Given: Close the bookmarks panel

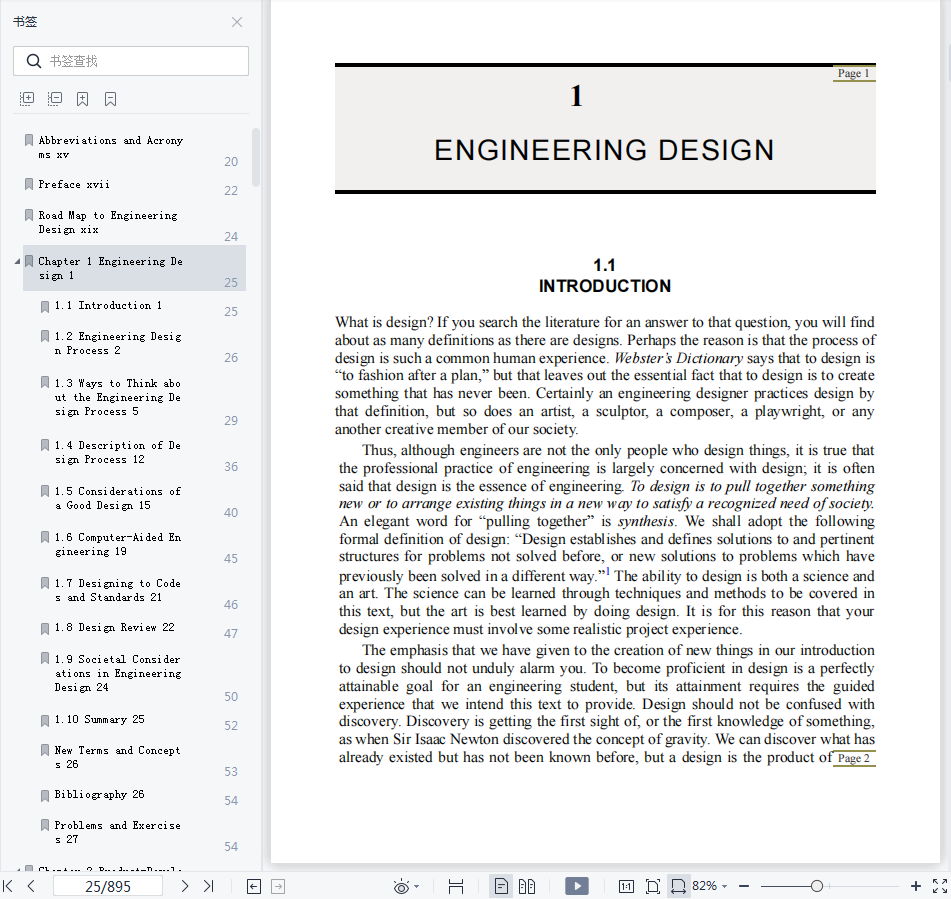Looking at the screenshot, I should point(237,22).
